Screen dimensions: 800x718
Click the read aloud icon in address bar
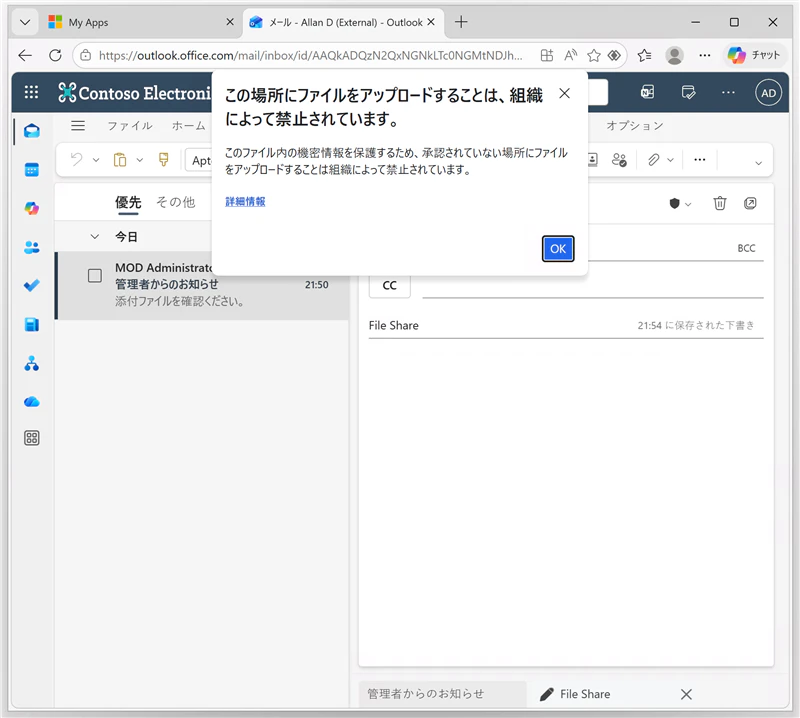click(x=570, y=55)
